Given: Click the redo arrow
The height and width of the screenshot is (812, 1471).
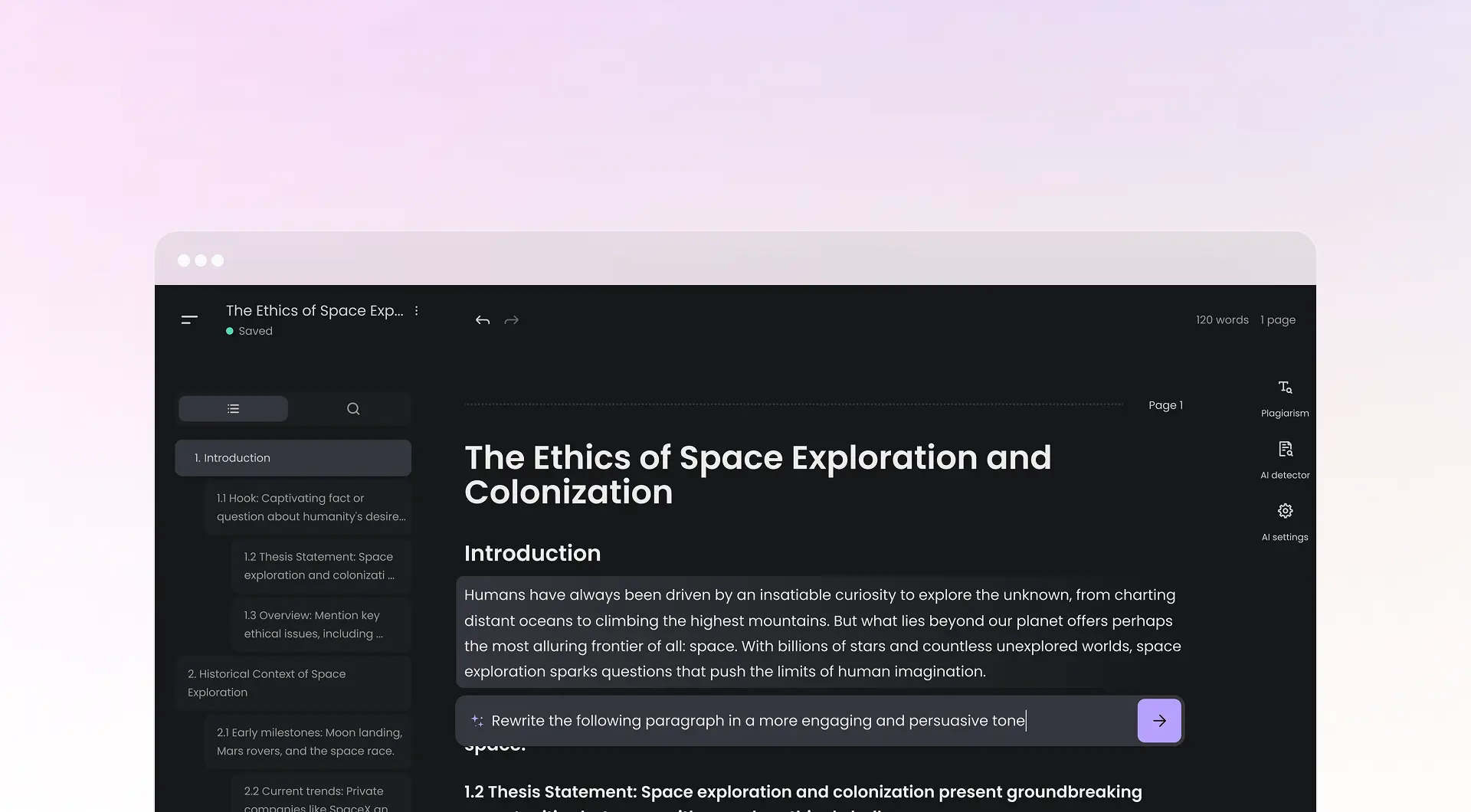Looking at the screenshot, I should [x=512, y=320].
